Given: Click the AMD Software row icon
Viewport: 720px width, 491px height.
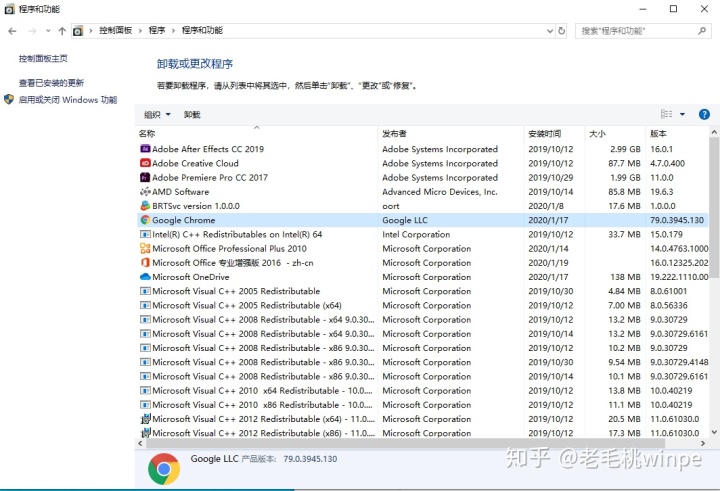Looking at the screenshot, I should click(x=145, y=192).
